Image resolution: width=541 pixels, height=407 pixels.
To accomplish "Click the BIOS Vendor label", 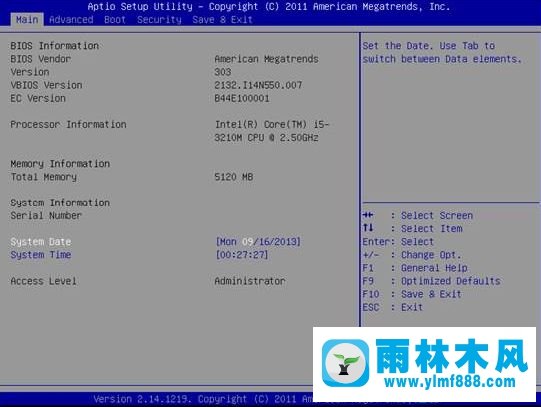I will 41,59.
